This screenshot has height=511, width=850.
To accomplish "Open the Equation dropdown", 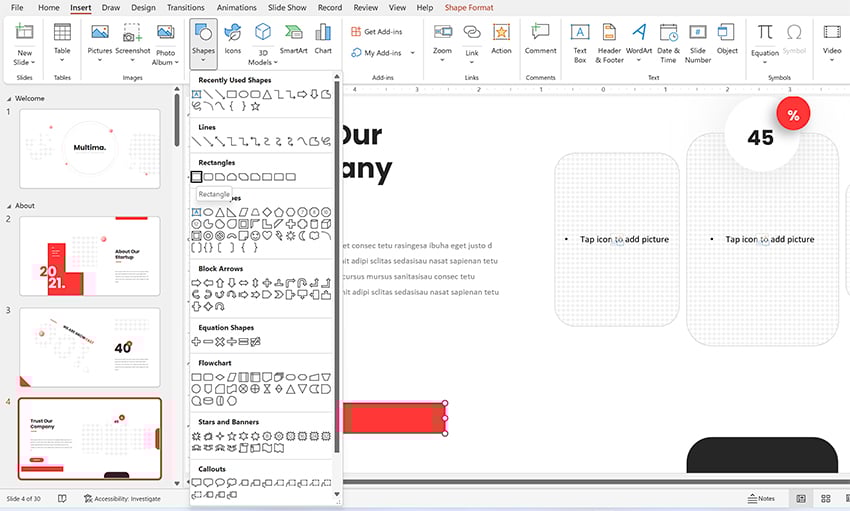I will [765, 61].
